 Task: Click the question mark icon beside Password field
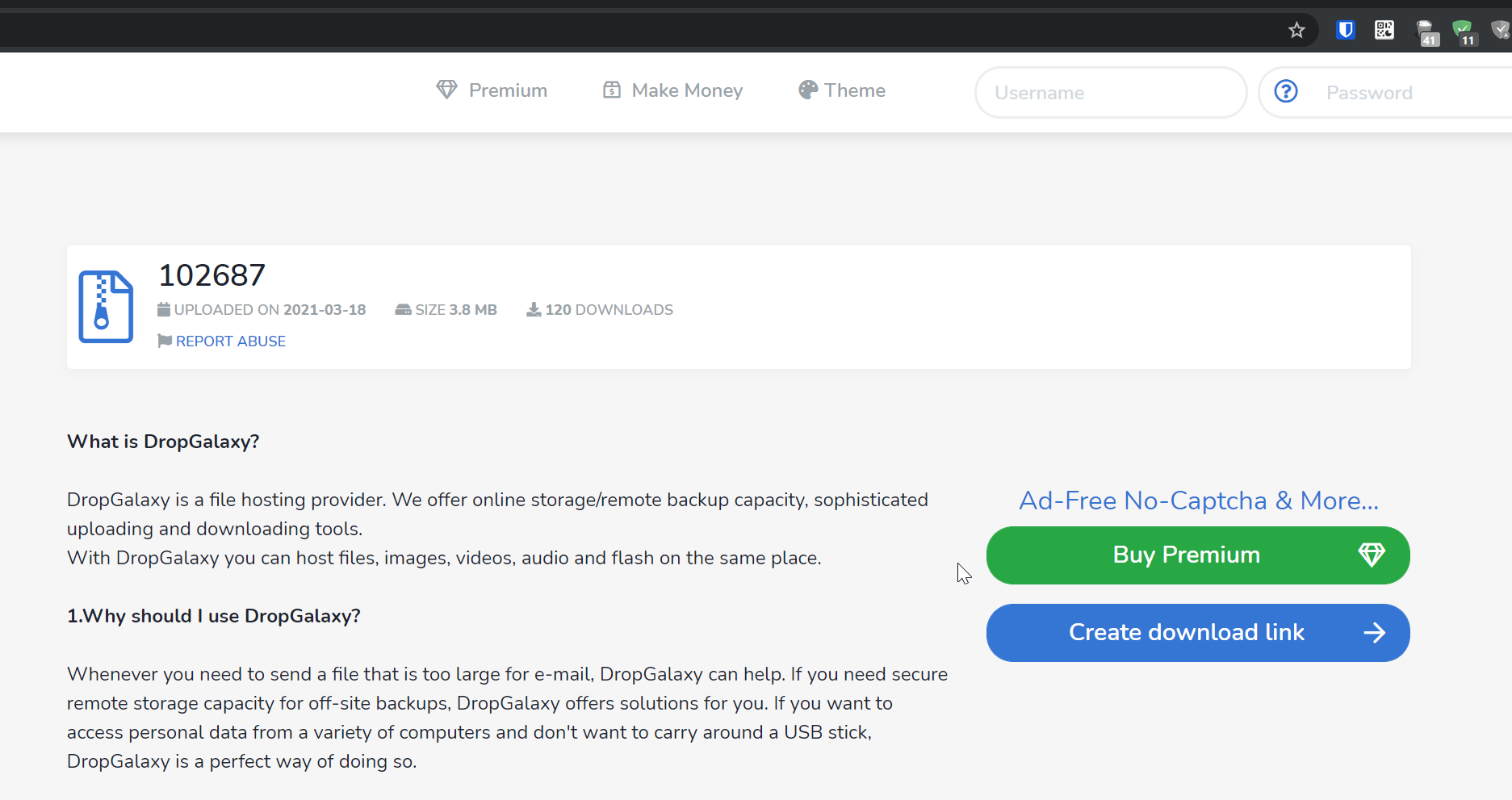pyautogui.click(x=1285, y=92)
